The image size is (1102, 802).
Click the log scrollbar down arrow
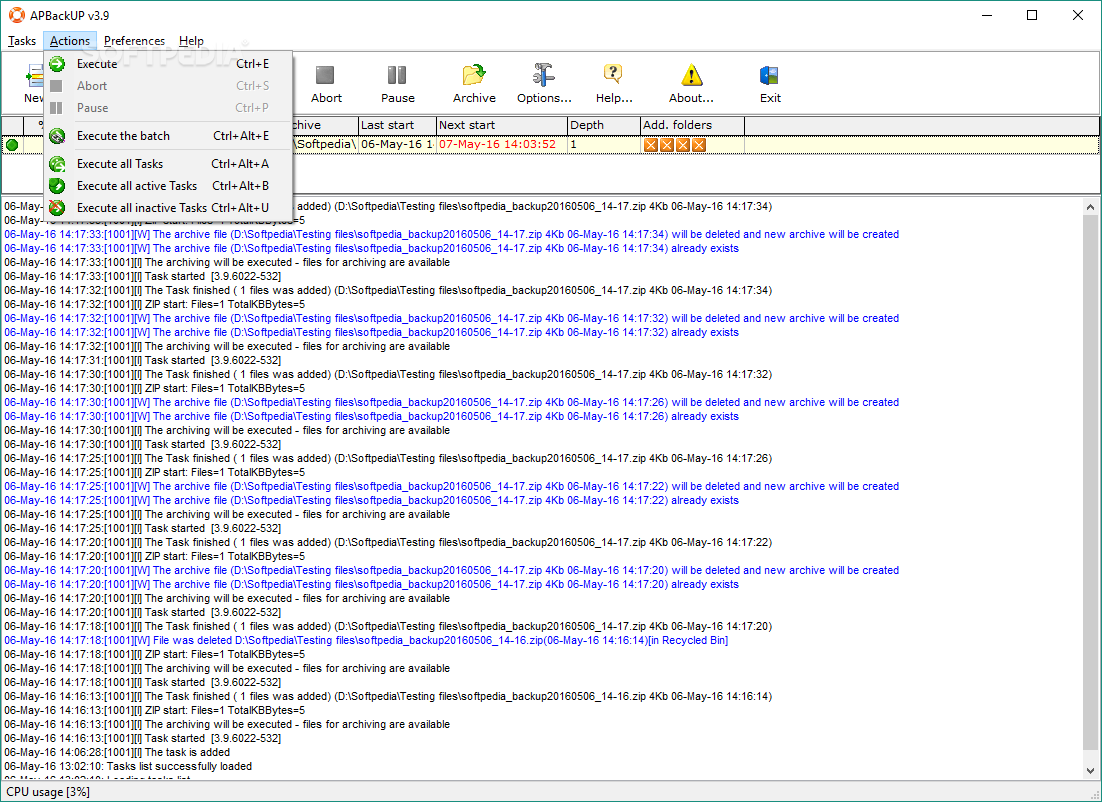click(x=1090, y=771)
